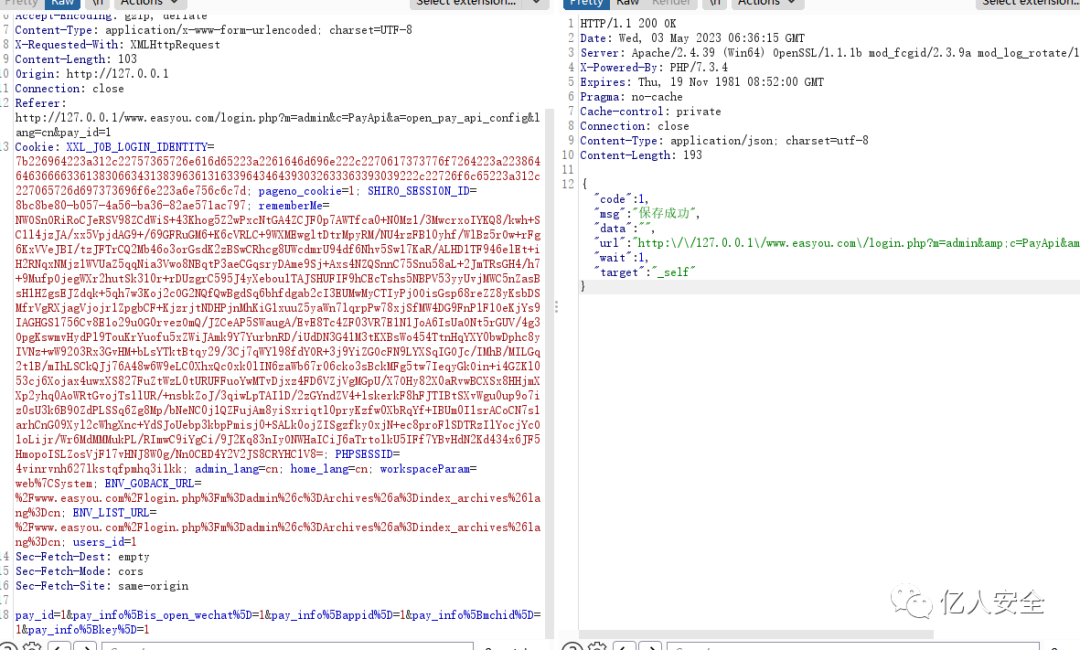Click workspaceParam cookie name
This screenshot has height=650, width=1080.
coord(424,469)
